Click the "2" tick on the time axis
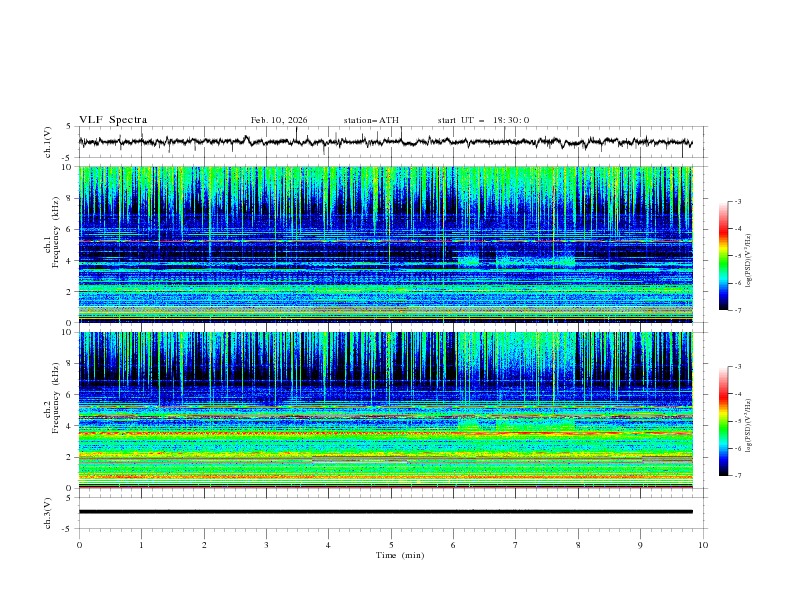The width and height of the screenshot is (792, 612). [x=204, y=545]
